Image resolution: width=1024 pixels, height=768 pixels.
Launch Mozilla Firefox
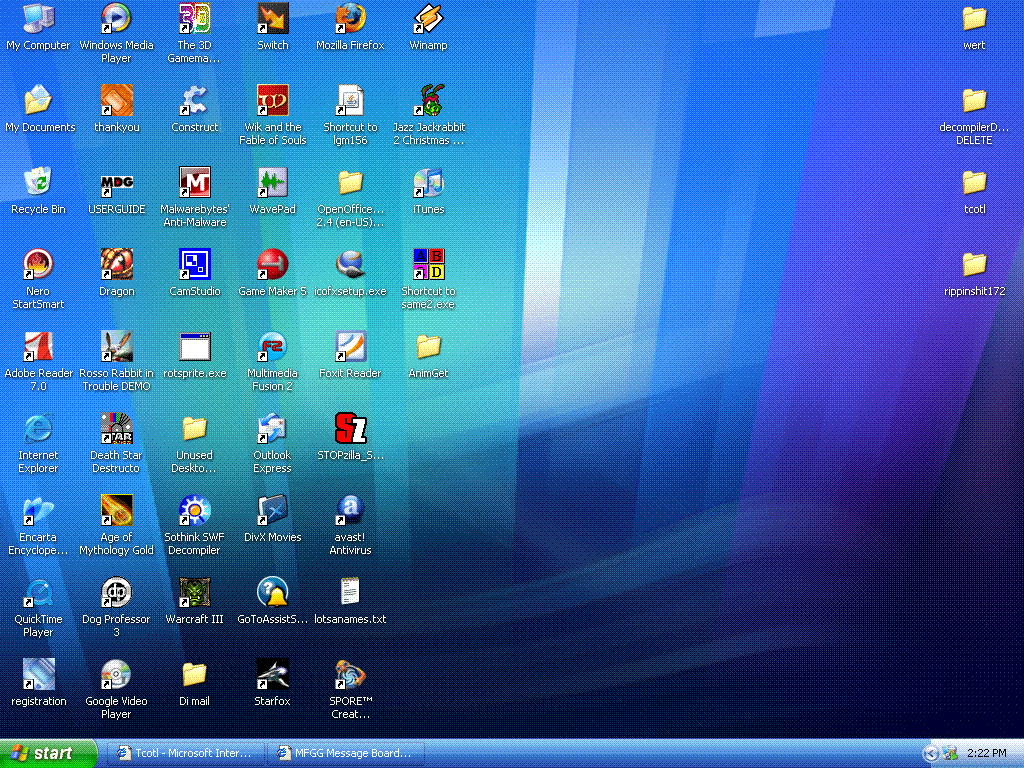click(350, 22)
